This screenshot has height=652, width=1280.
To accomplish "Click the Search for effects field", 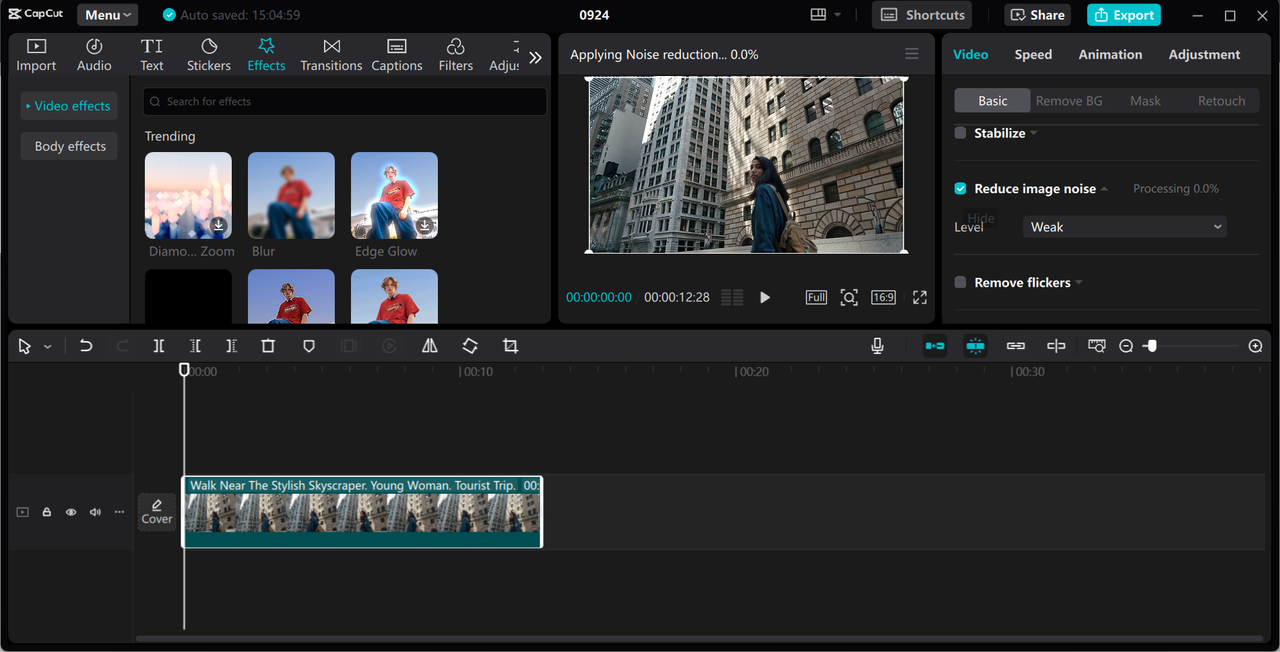I will [345, 101].
